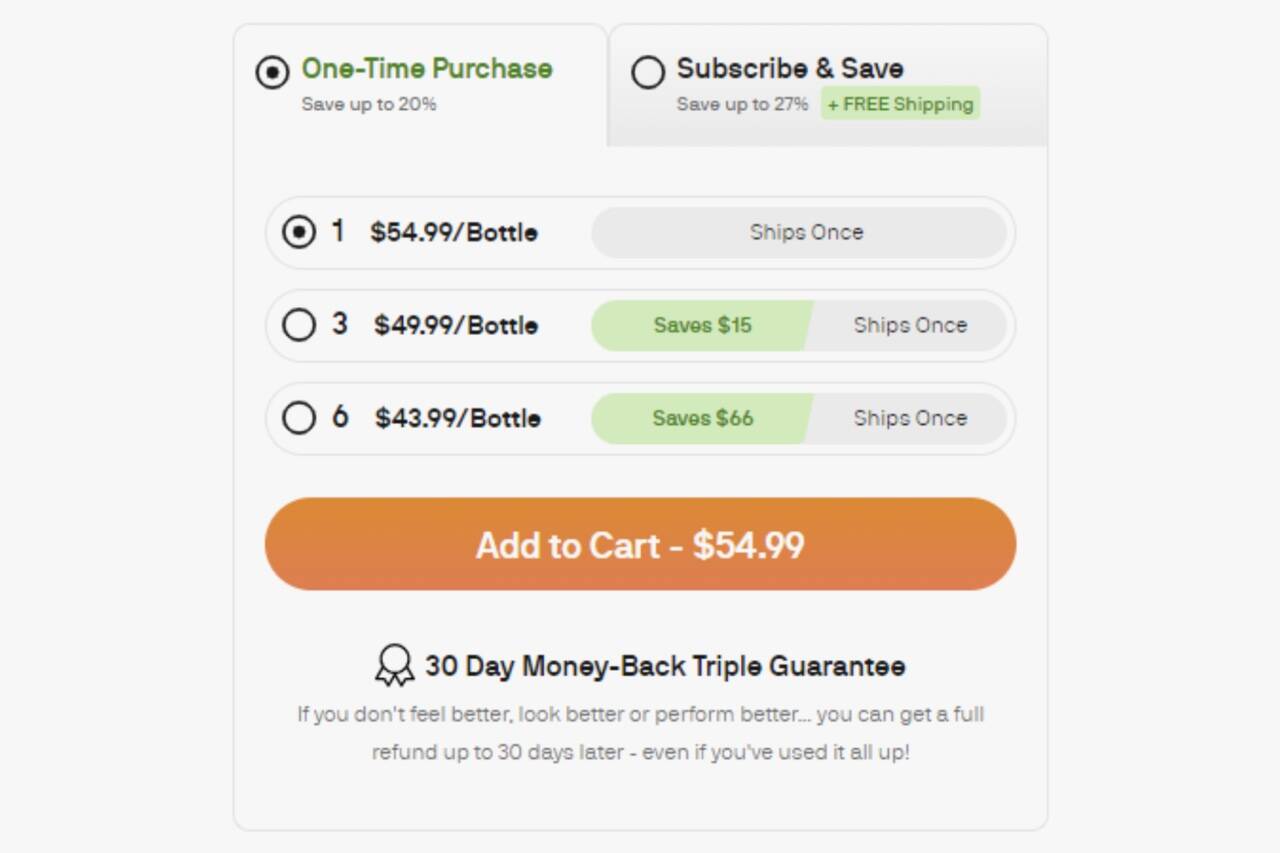Click the $54.99/Bottle price label
1280x853 pixels.
[454, 232]
